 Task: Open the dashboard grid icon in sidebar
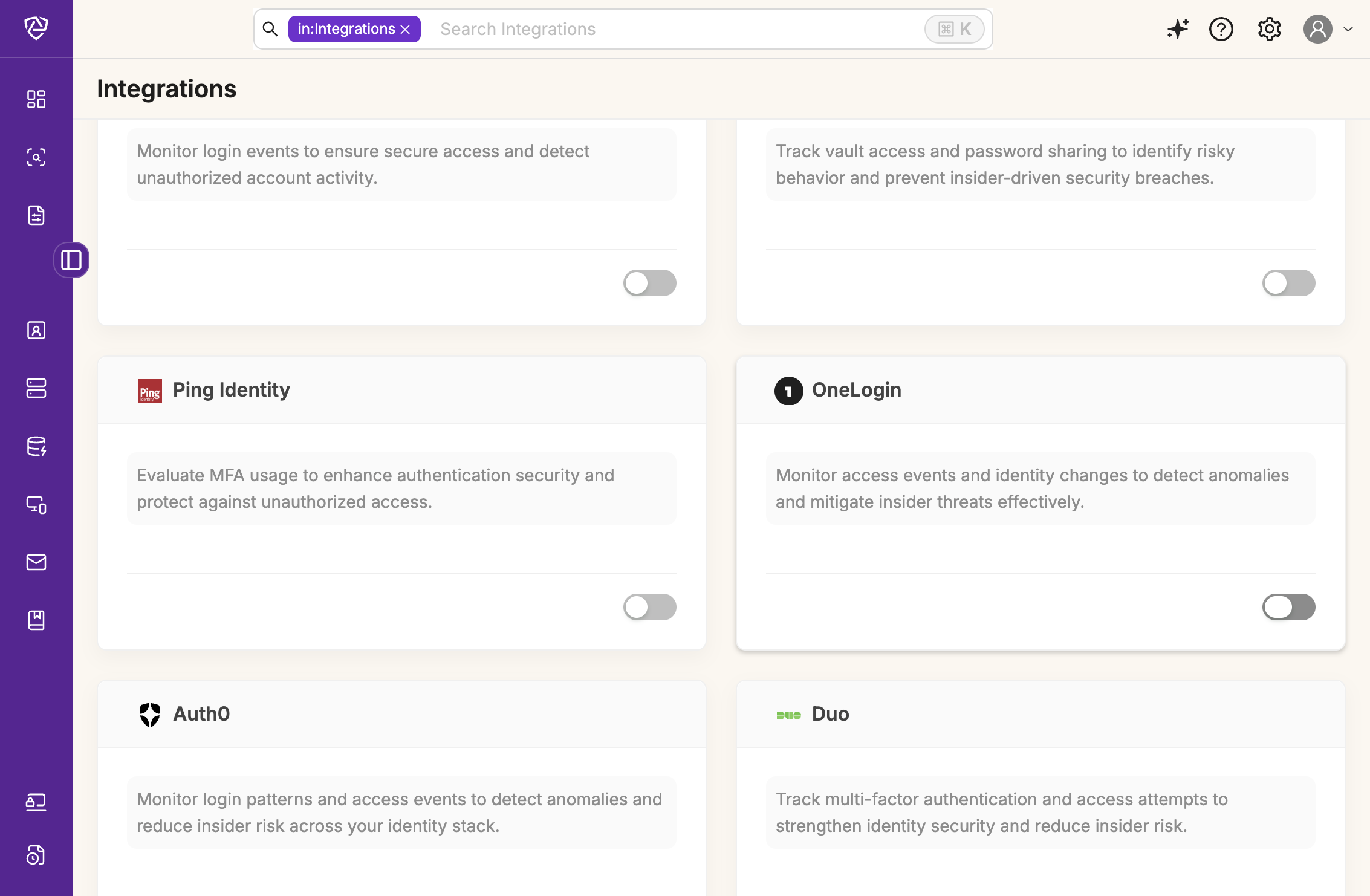coord(36,99)
